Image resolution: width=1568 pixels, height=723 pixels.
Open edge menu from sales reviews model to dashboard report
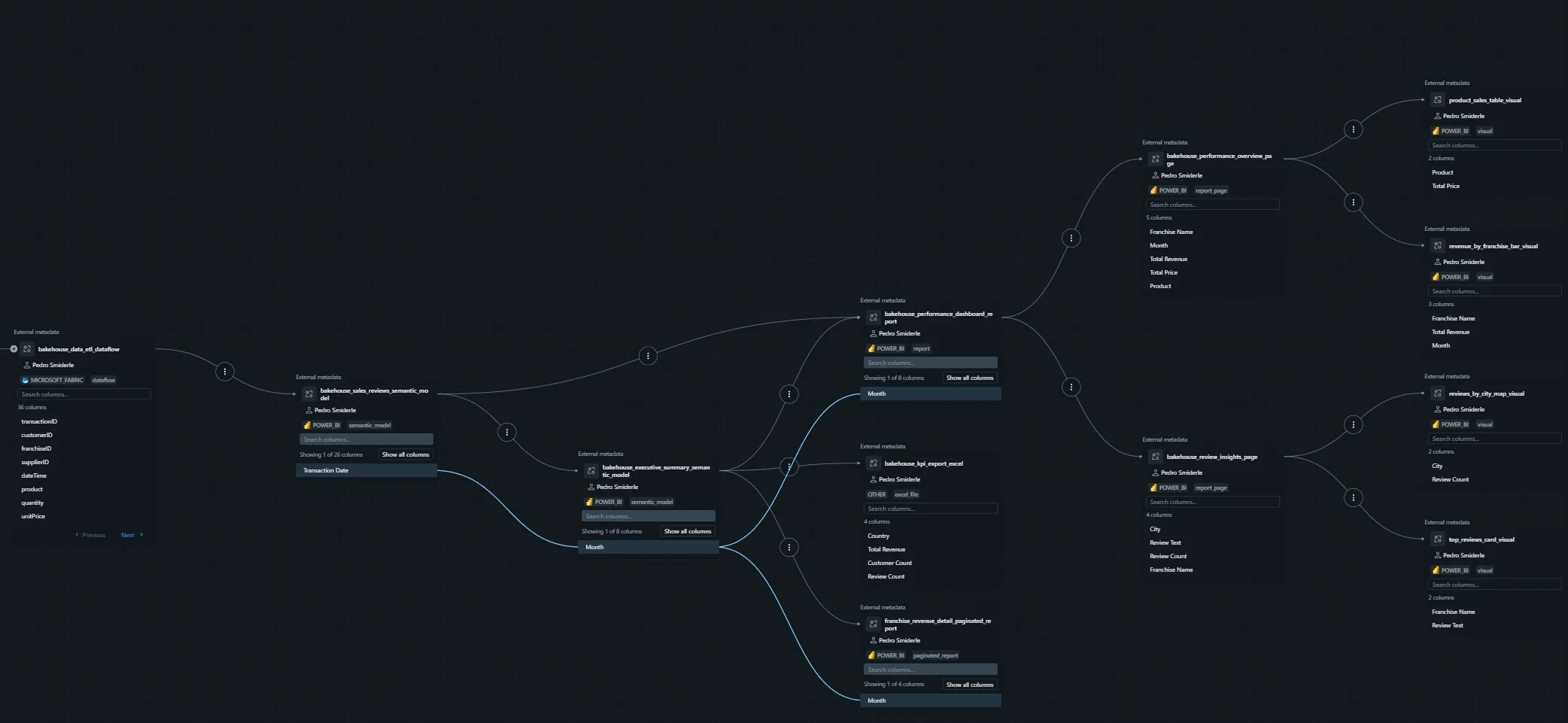point(648,356)
